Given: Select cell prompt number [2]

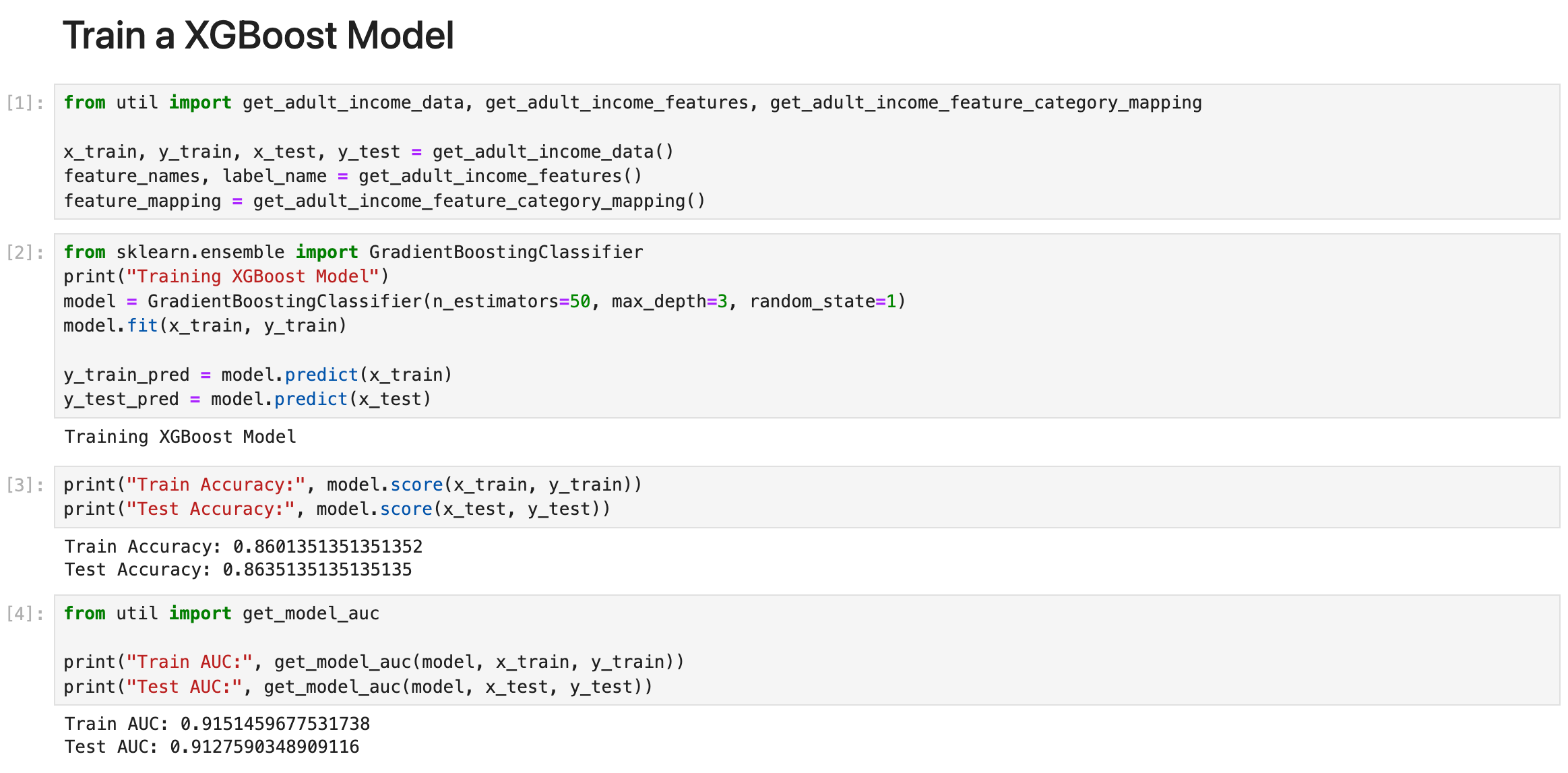Looking at the screenshot, I should pos(25,253).
